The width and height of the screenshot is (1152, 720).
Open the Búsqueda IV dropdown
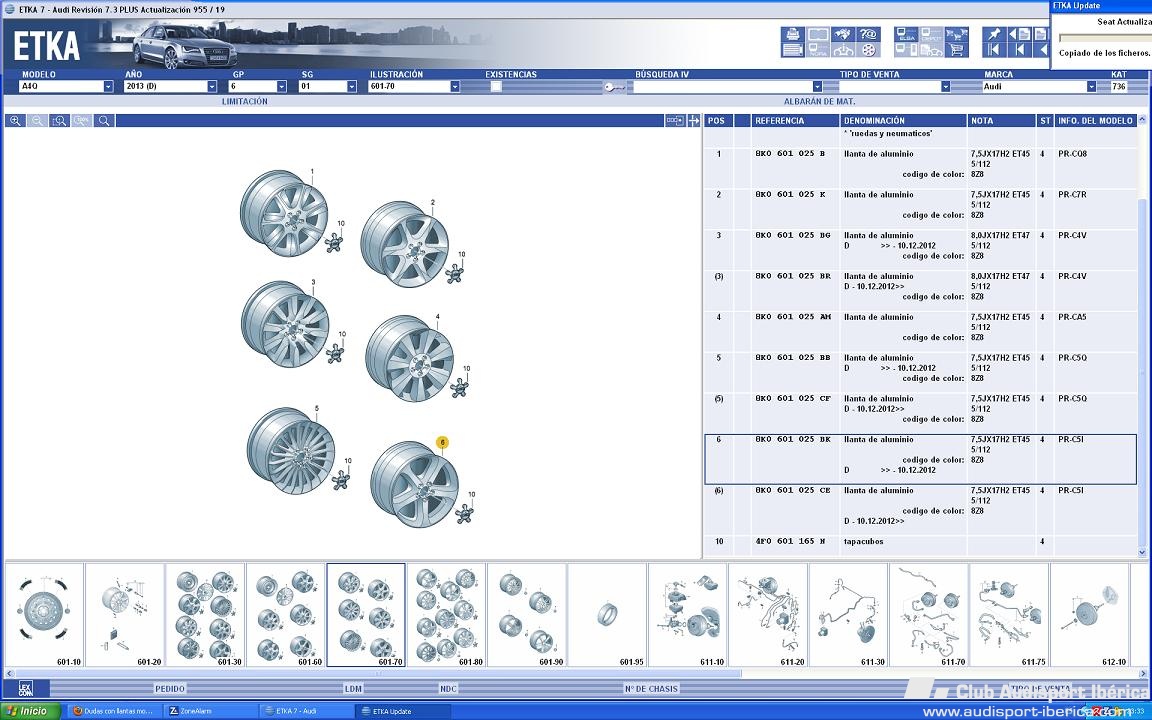point(817,87)
